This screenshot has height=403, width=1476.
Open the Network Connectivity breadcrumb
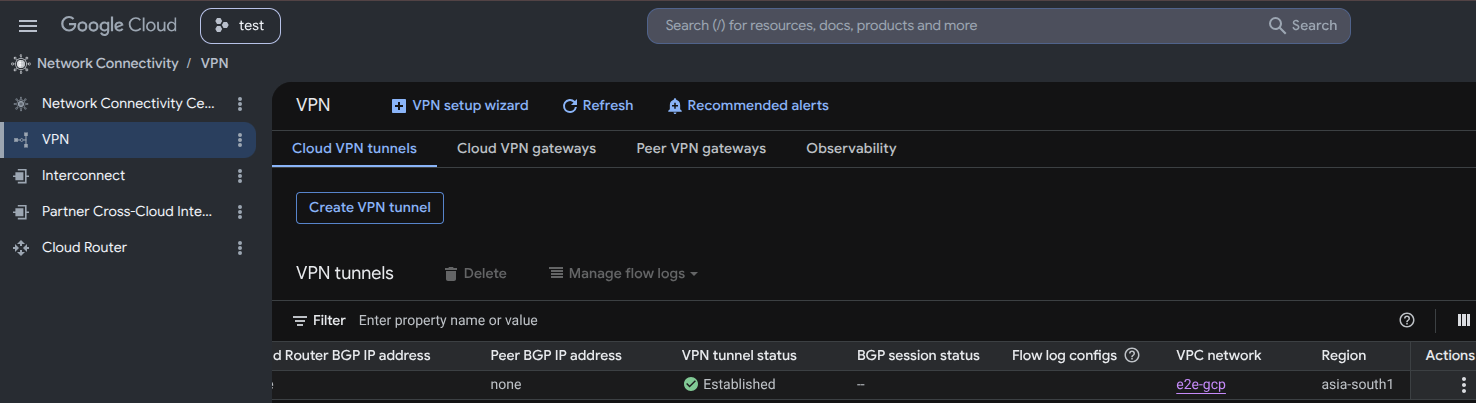tap(107, 63)
